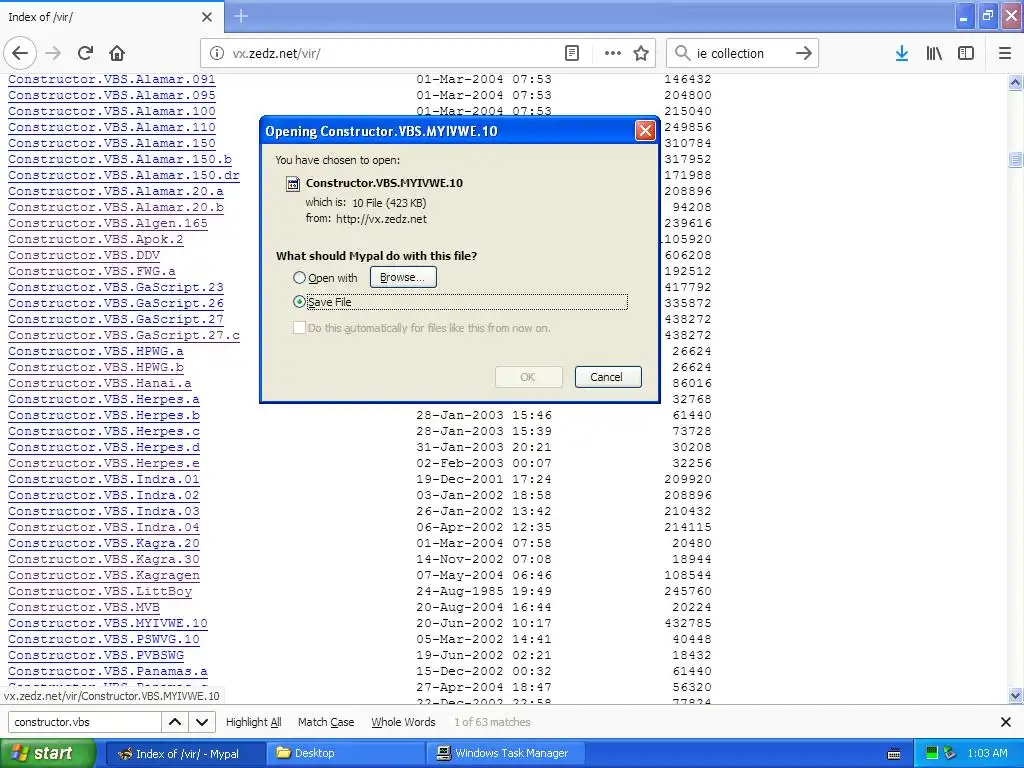Click the safely remove hardware tray icon
This screenshot has width=1024, height=768.
tap(950, 753)
